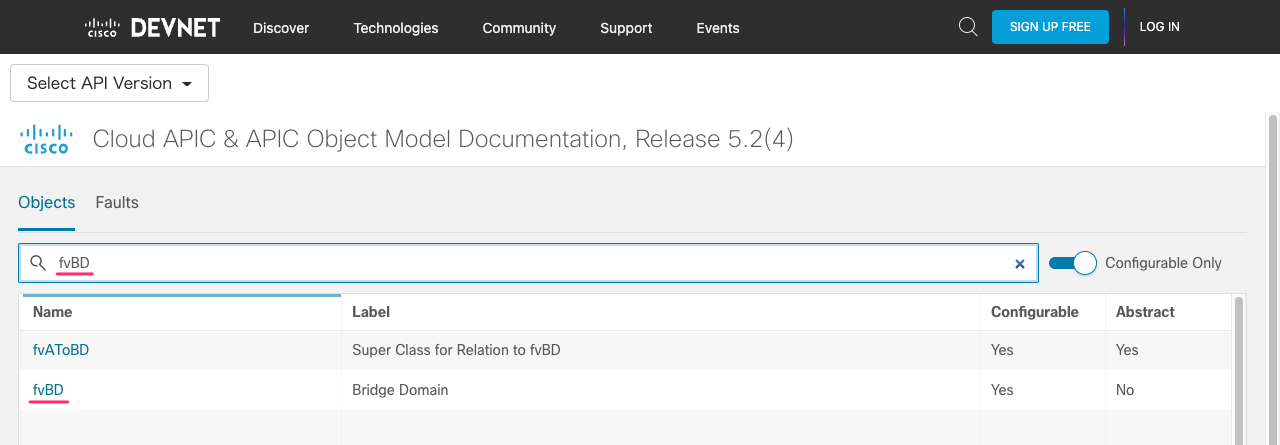Click the documentation title Release 5.2(4)
This screenshot has width=1280, height=445.
(443, 139)
